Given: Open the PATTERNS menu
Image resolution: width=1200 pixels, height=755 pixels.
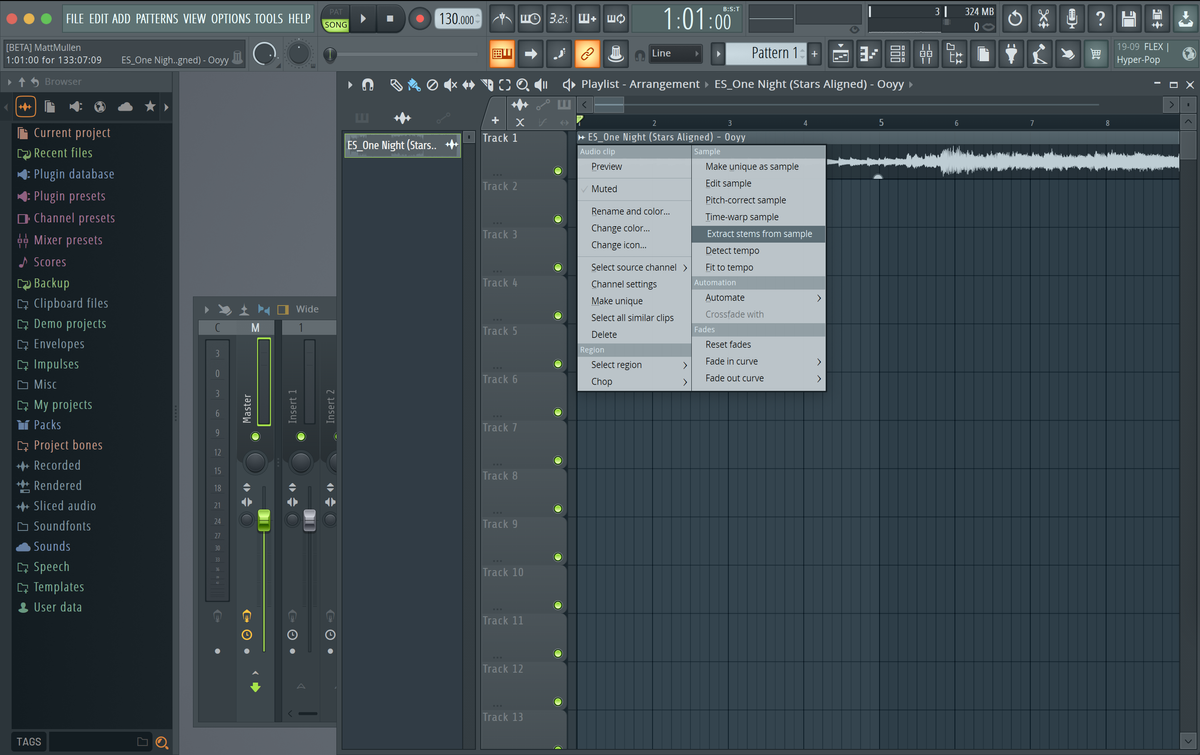Looking at the screenshot, I should 157,18.
